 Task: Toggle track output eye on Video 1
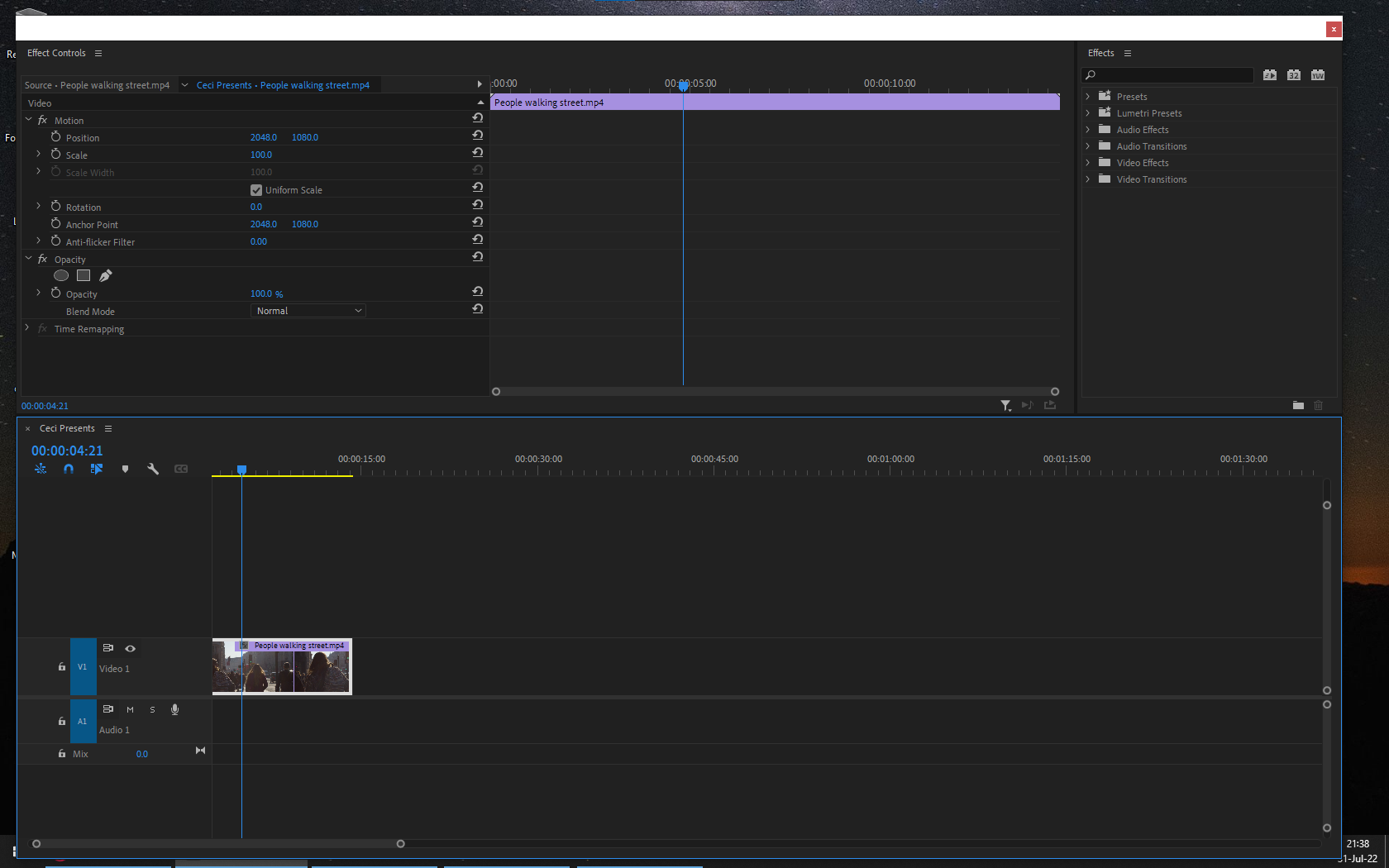[x=131, y=649]
